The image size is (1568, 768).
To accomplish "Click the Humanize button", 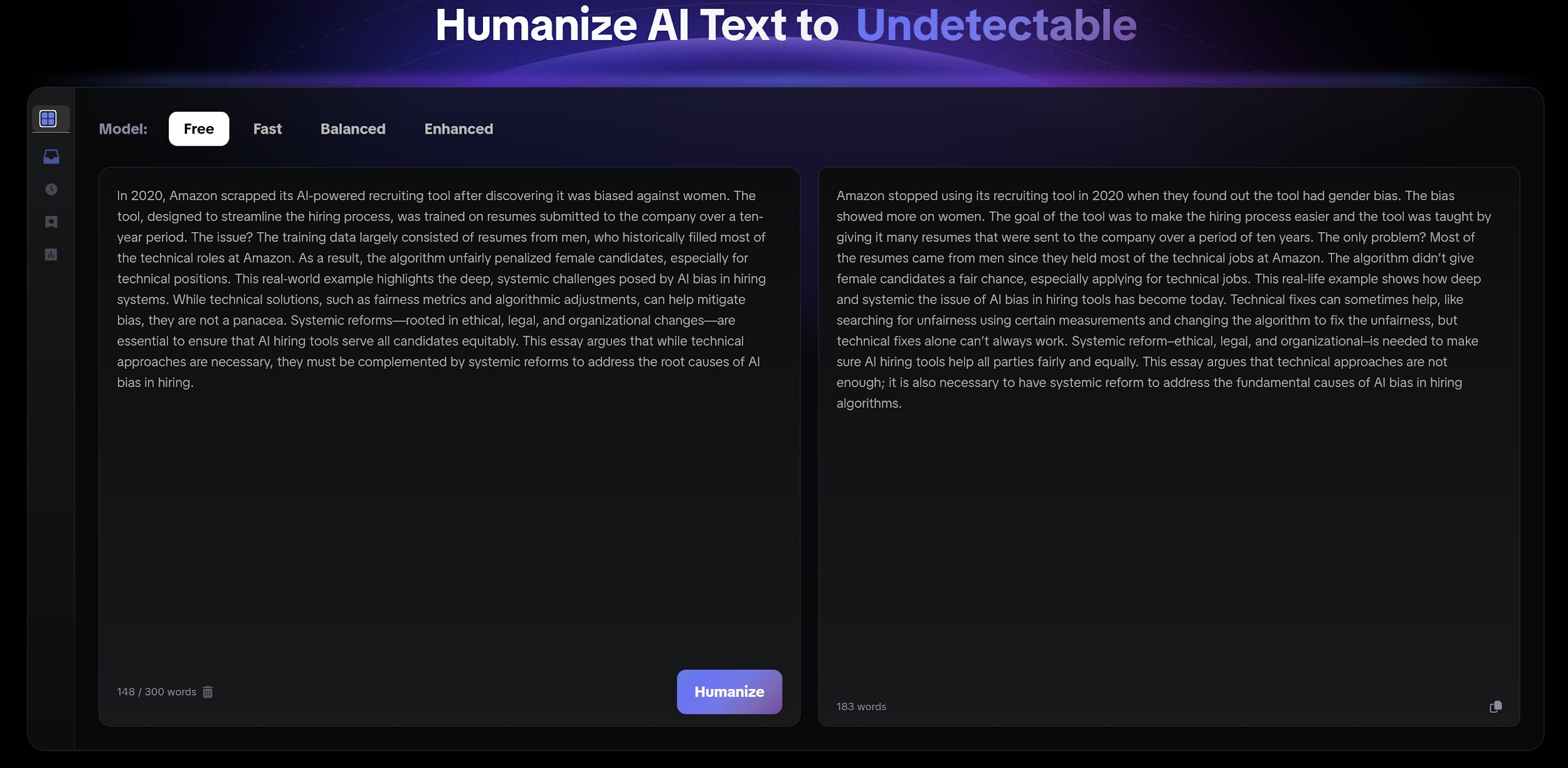I will 729,691.
